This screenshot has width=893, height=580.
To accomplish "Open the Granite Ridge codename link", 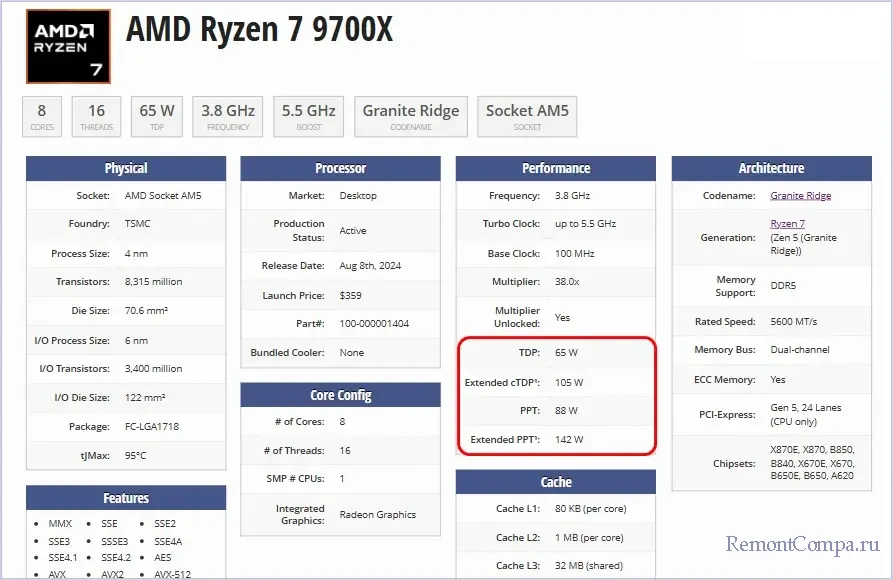I will point(800,196).
